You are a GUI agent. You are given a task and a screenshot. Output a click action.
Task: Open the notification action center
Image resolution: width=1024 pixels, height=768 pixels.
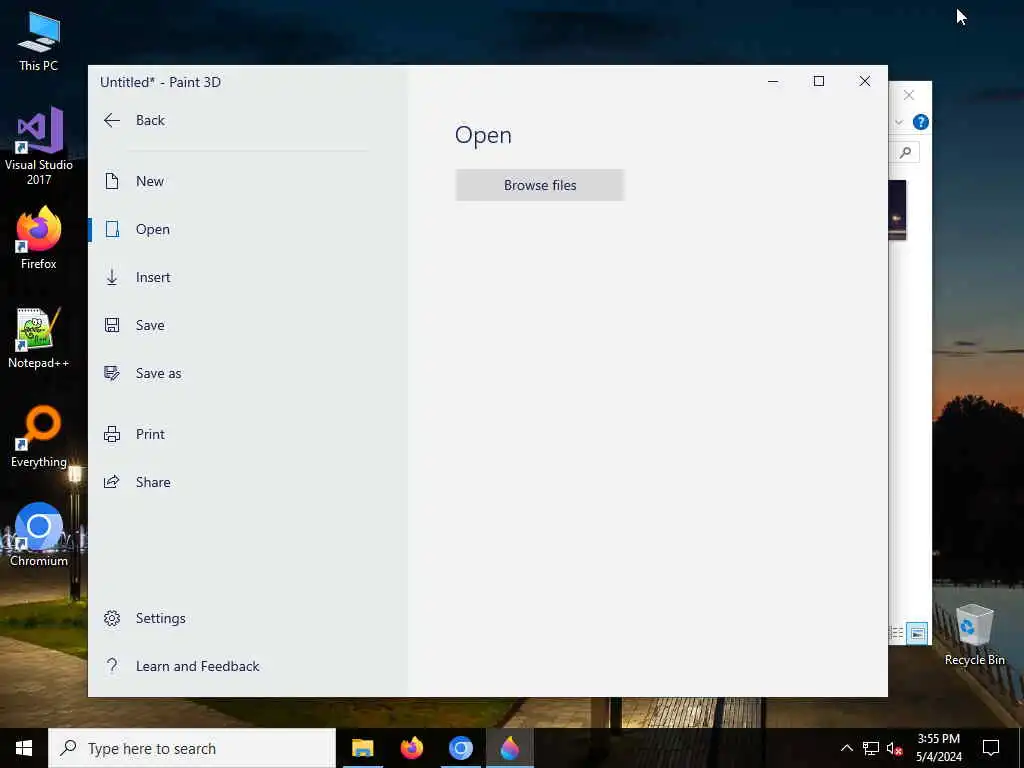pyautogui.click(x=991, y=748)
